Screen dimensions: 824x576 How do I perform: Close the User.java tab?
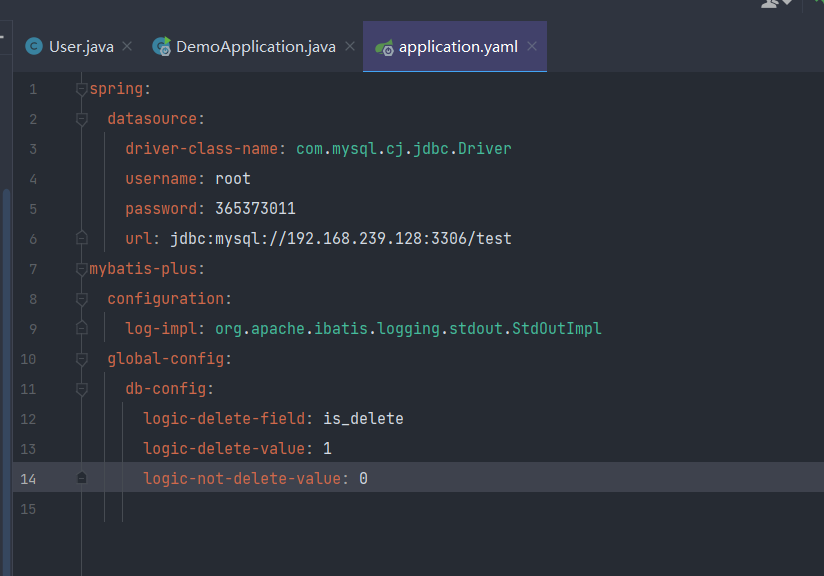[x=127, y=46]
